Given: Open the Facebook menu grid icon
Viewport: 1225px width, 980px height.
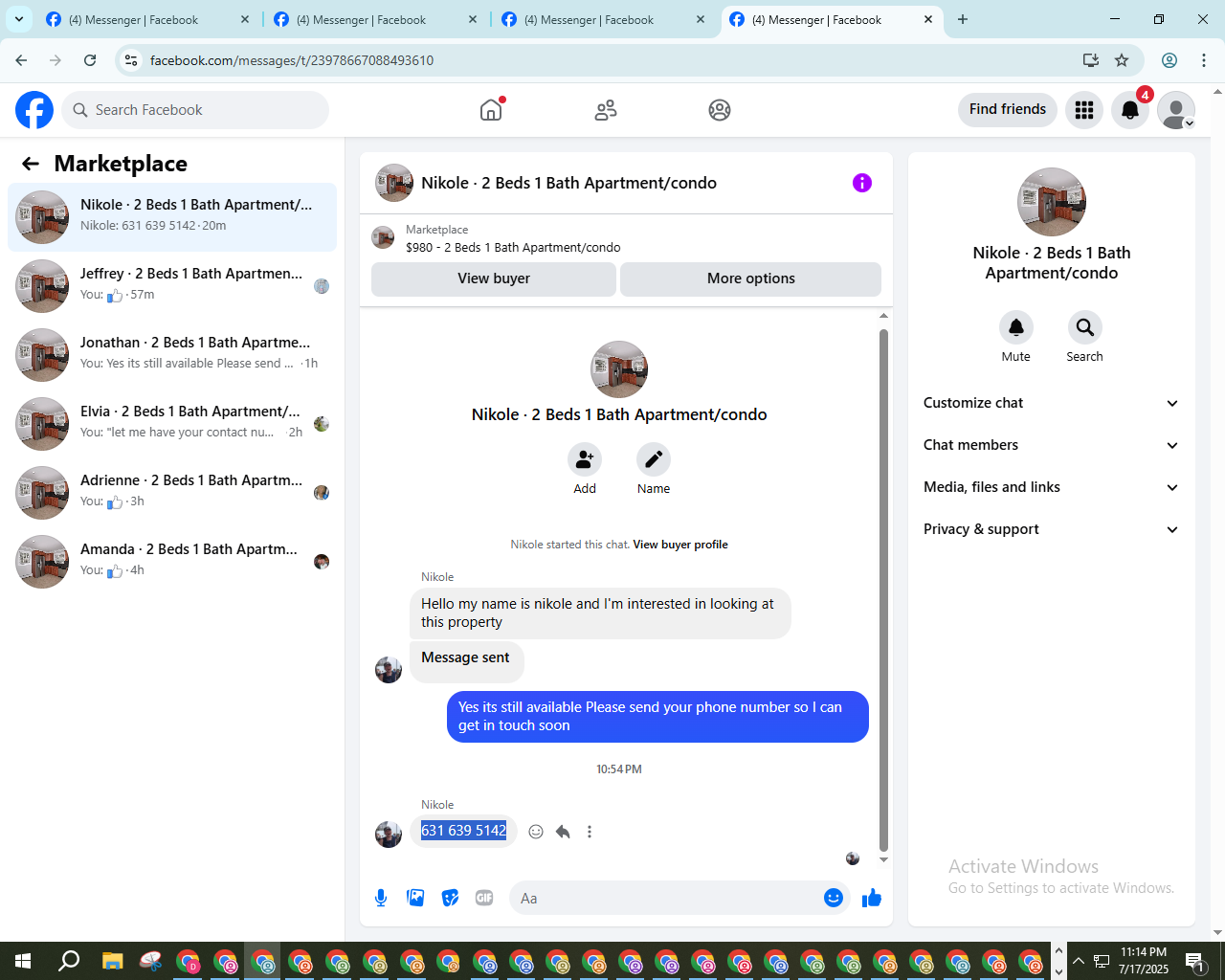Looking at the screenshot, I should (x=1084, y=110).
